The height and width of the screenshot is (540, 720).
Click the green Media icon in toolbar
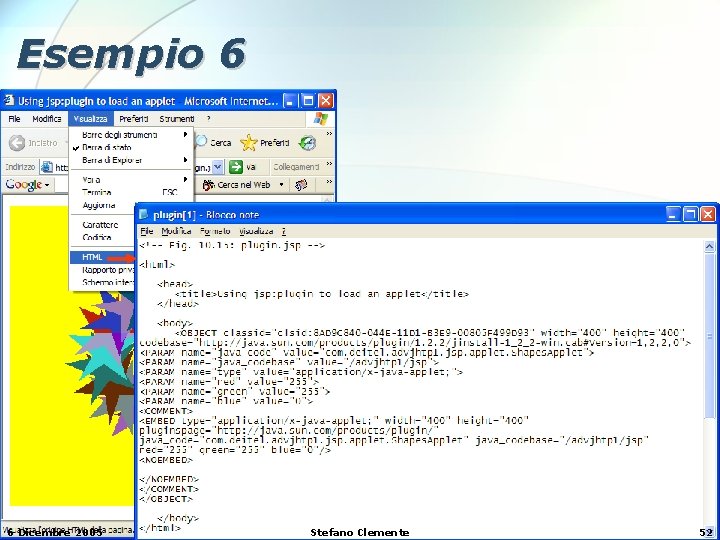307,143
